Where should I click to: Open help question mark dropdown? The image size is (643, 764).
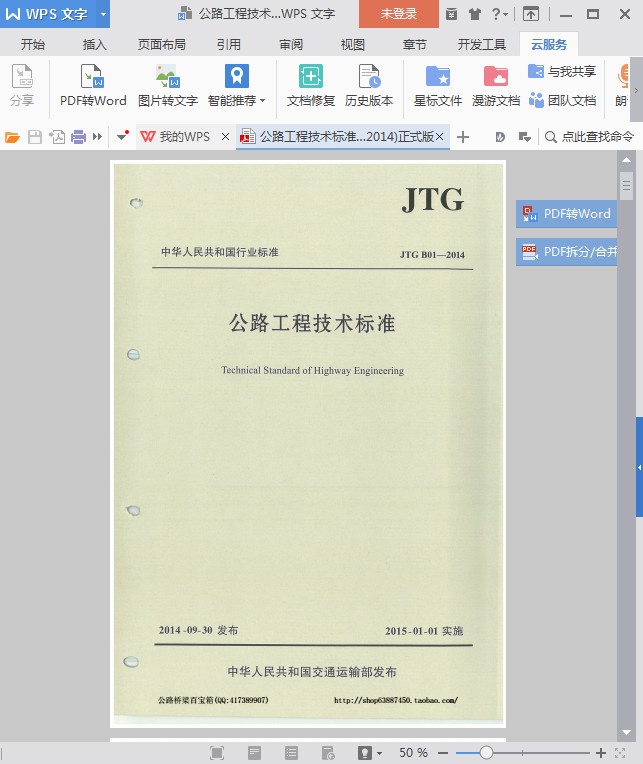click(500, 14)
